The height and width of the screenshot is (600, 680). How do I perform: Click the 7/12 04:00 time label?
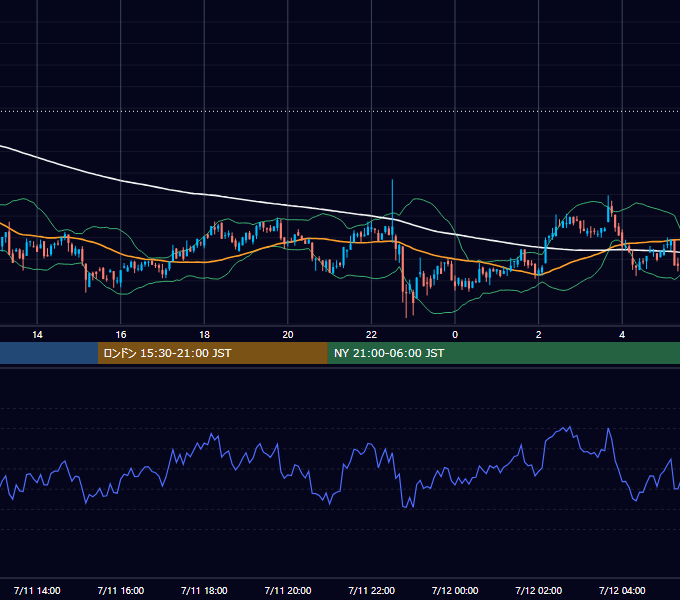coord(622,590)
